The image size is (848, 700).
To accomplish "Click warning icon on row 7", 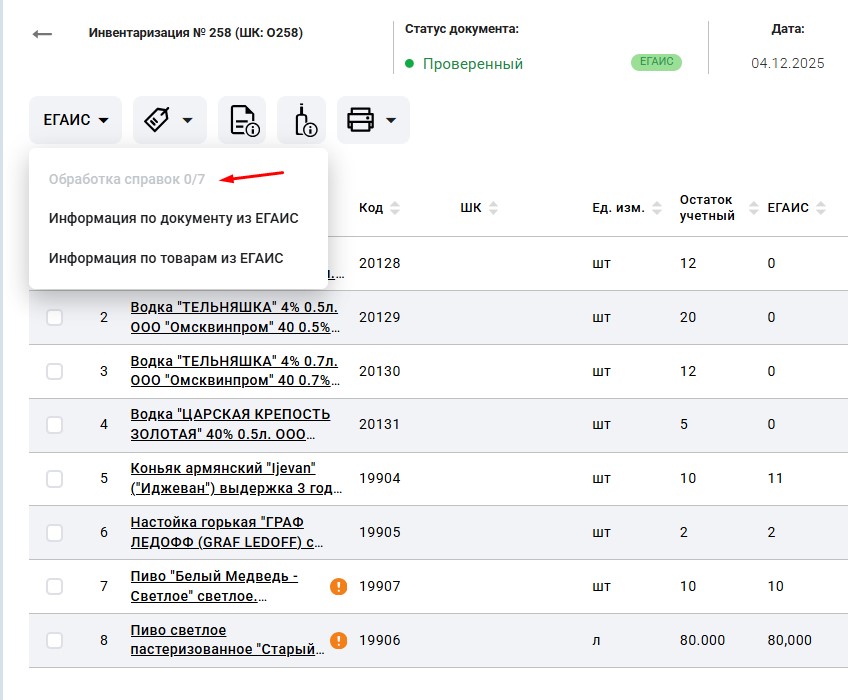I will (338, 586).
